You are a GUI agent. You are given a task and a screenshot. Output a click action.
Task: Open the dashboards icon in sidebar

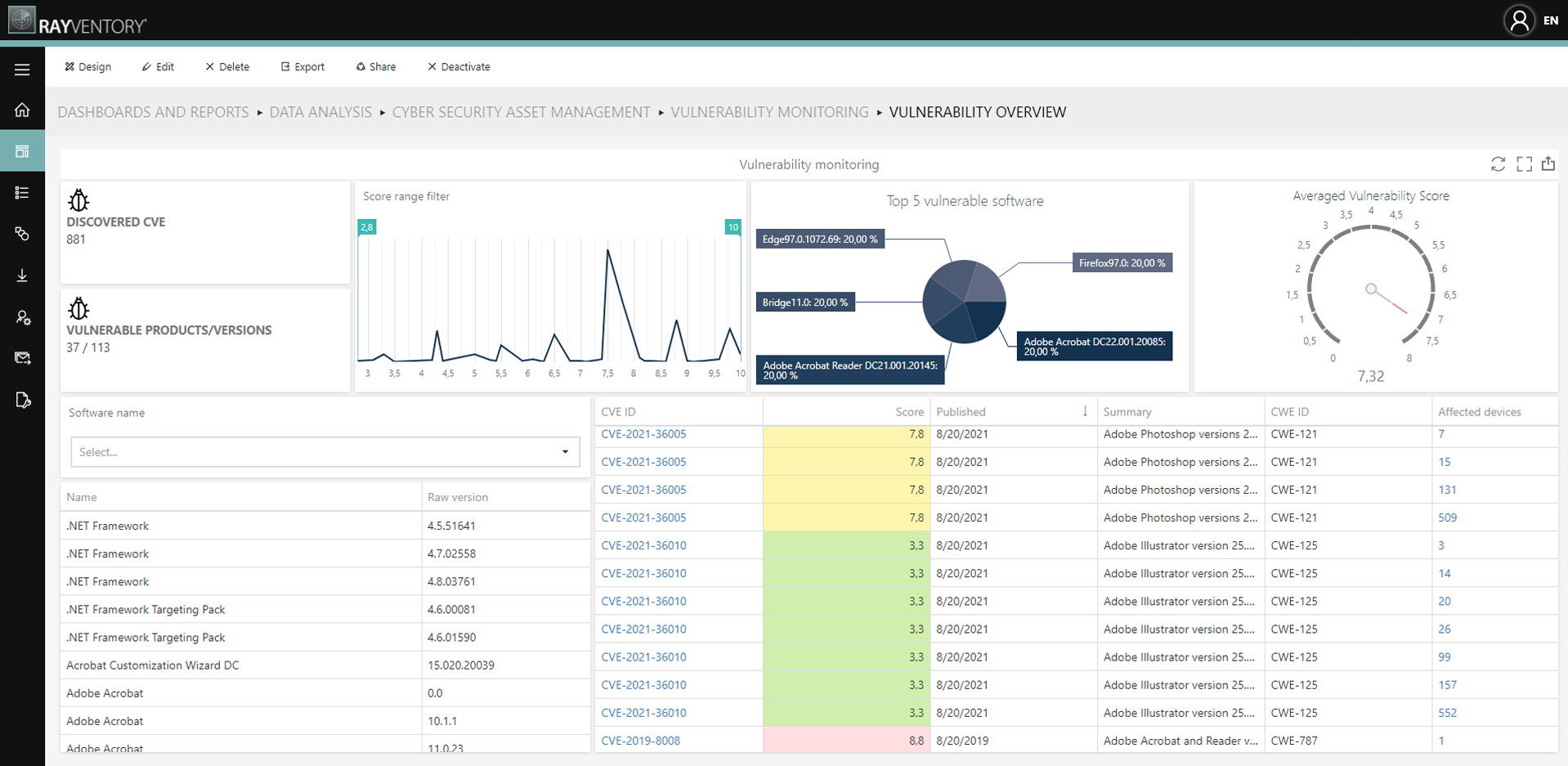pos(22,151)
